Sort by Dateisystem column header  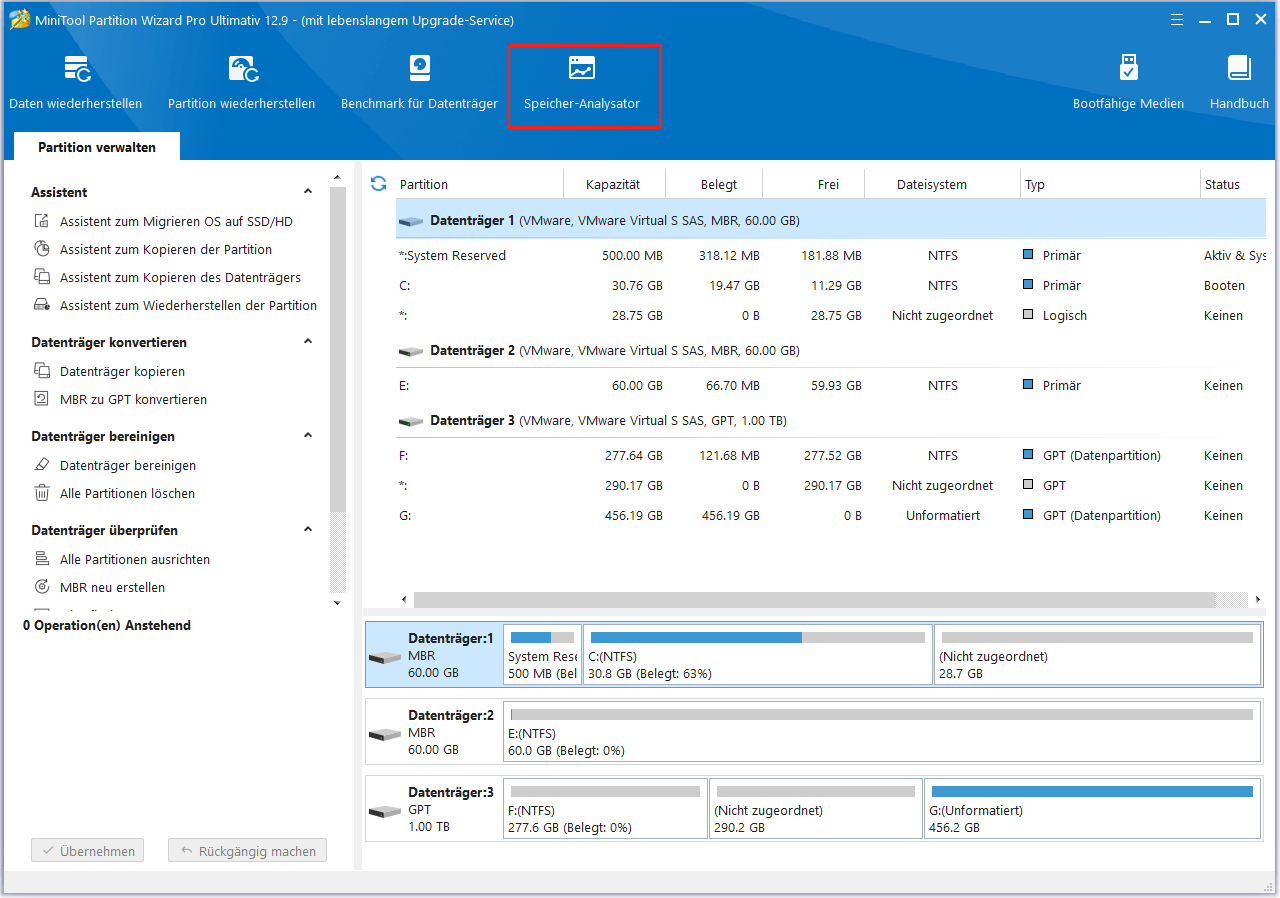942,184
